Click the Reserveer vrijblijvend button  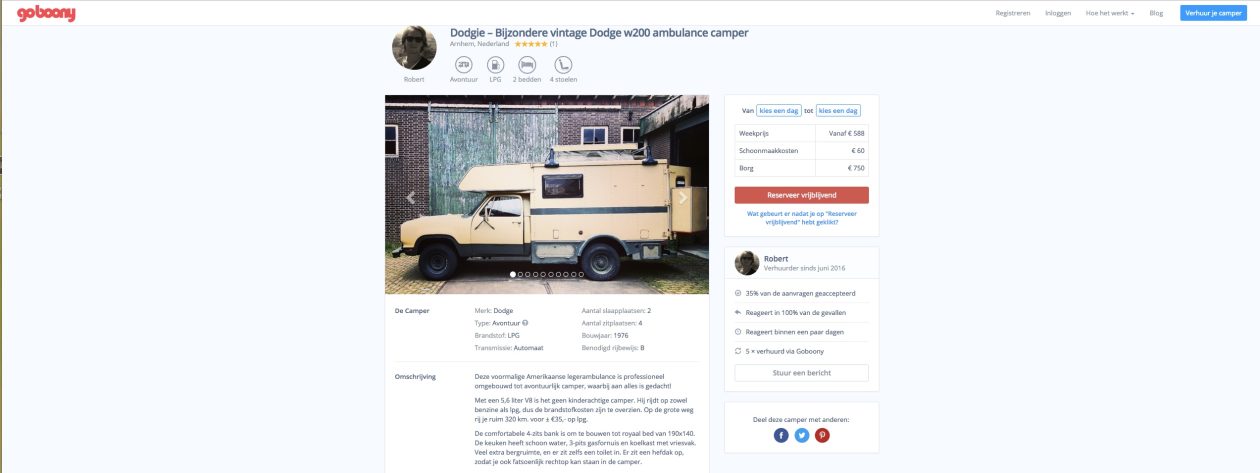(801, 195)
